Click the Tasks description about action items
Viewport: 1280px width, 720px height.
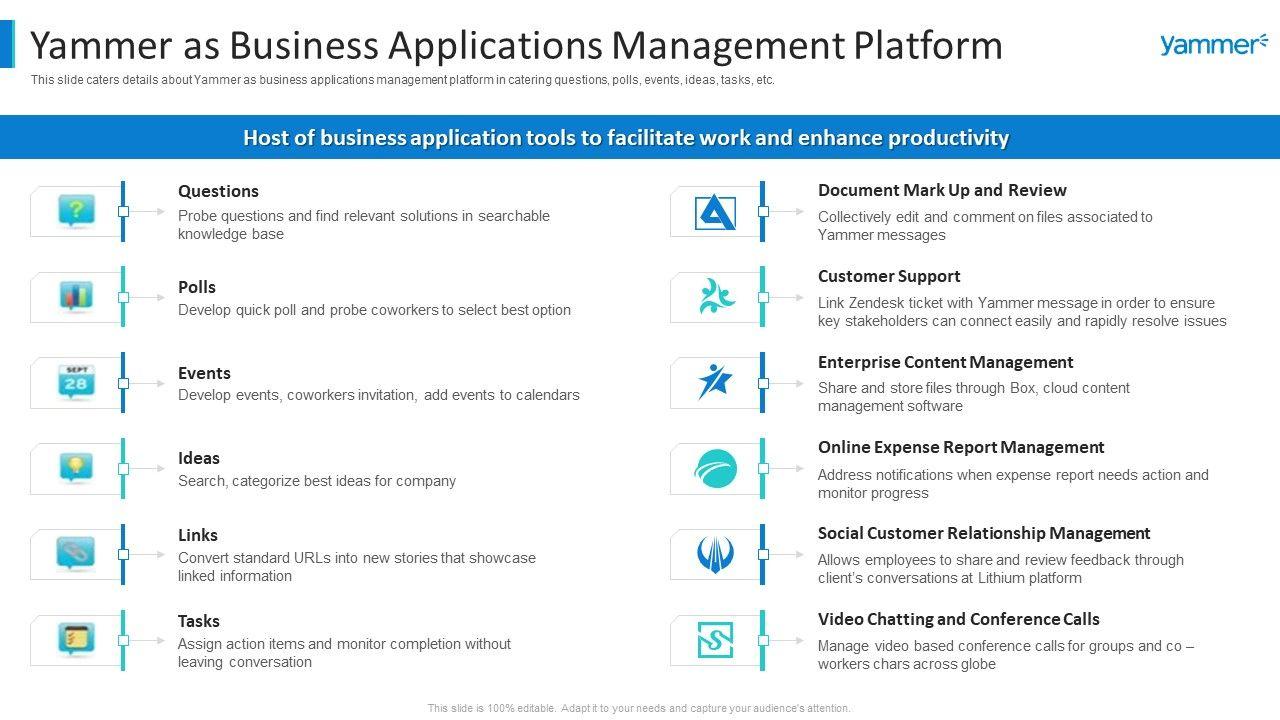pos(345,653)
